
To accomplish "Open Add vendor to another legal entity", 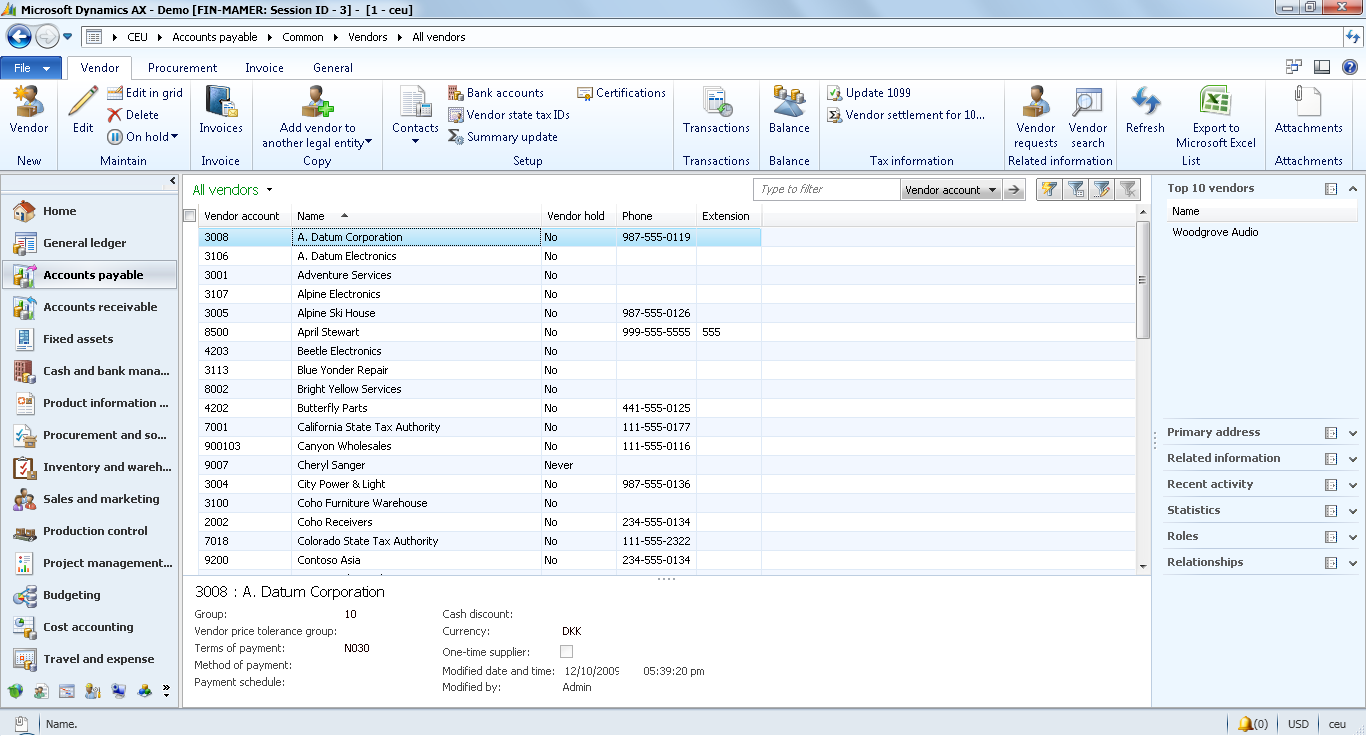I will tap(317, 117).
